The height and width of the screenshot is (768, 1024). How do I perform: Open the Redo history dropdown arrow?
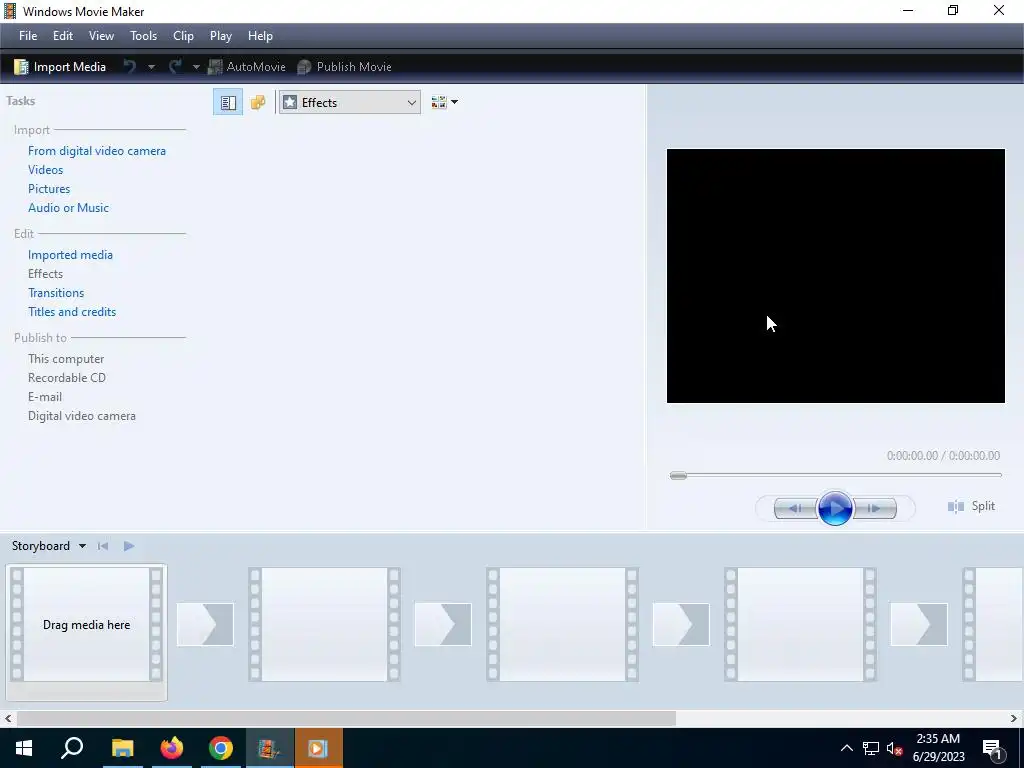click(196, 67)
